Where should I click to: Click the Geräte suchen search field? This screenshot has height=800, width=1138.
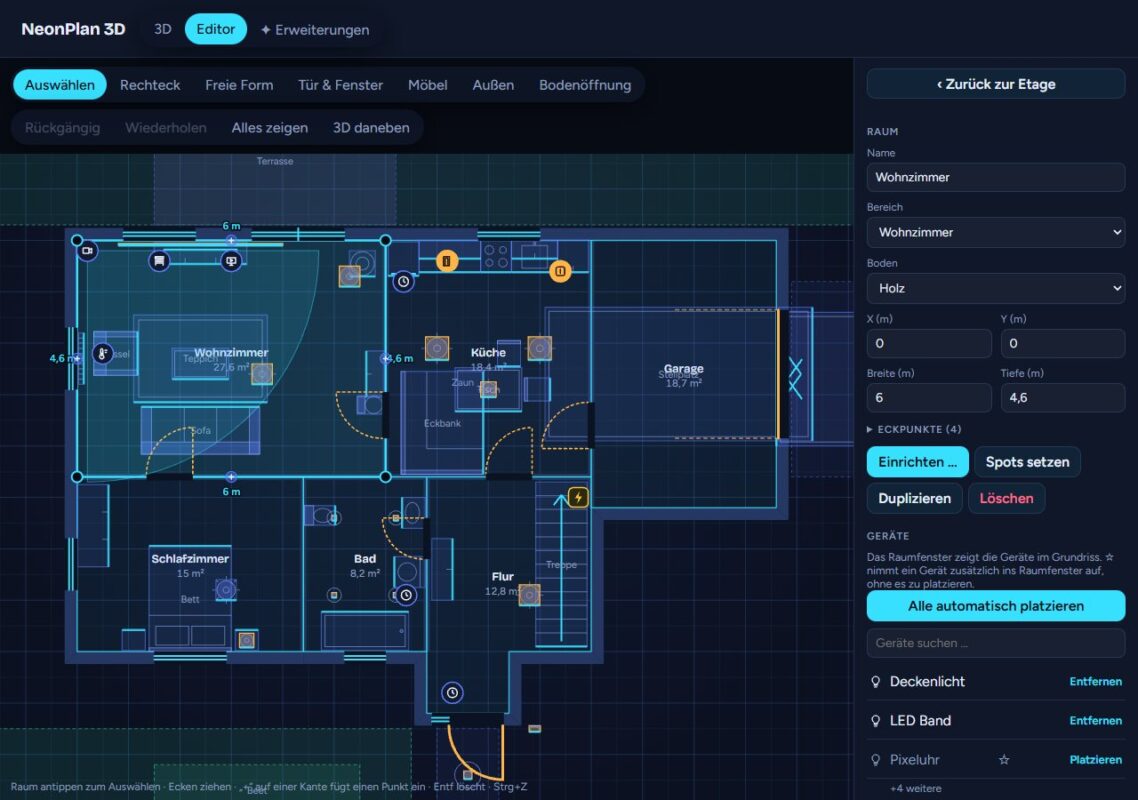pyautogui.click(x=996, y=642)
